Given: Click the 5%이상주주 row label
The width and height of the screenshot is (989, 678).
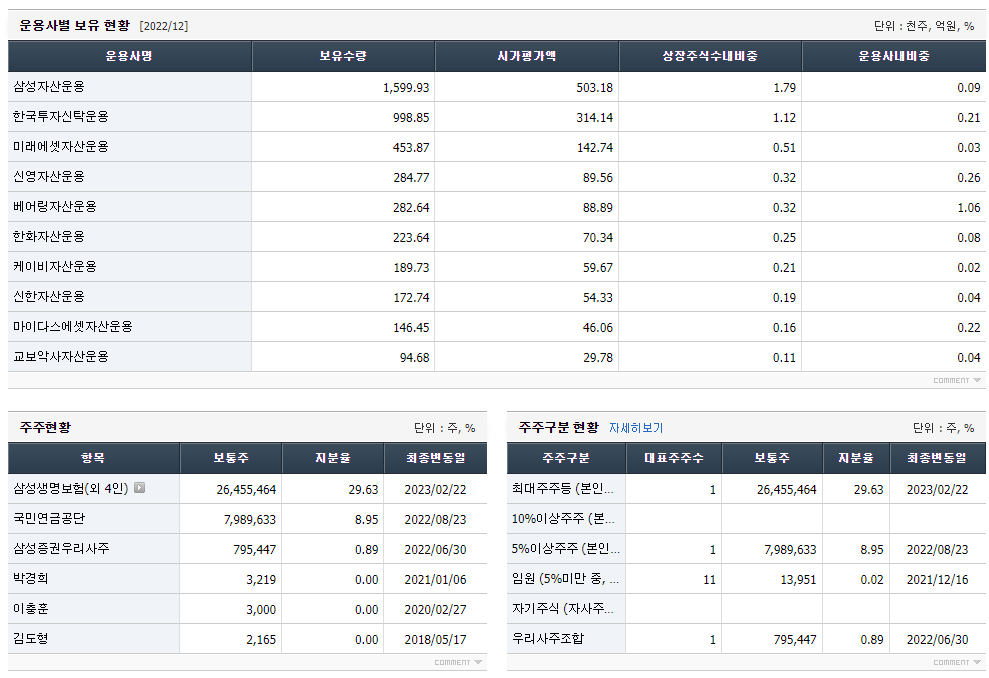Looking at the screenshot, I should 566,549.
